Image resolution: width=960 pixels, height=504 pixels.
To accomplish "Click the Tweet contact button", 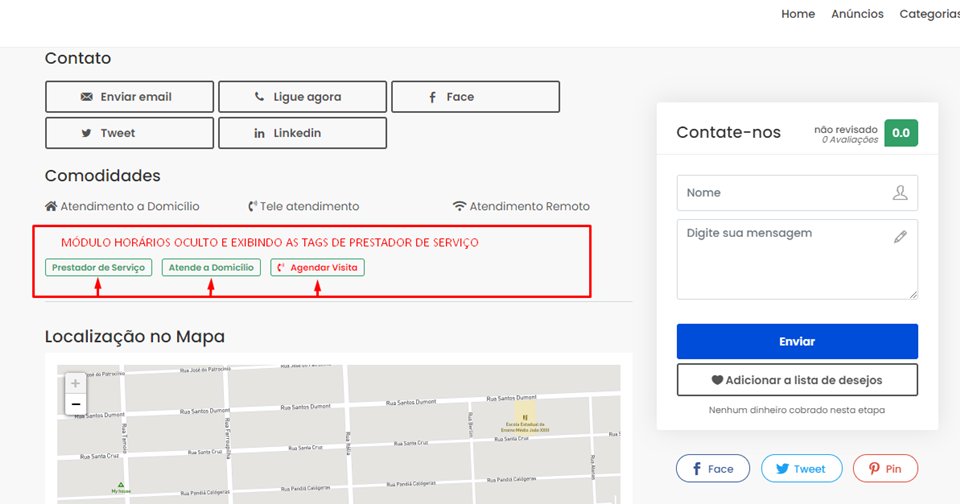I will click(x=129, y=133).
